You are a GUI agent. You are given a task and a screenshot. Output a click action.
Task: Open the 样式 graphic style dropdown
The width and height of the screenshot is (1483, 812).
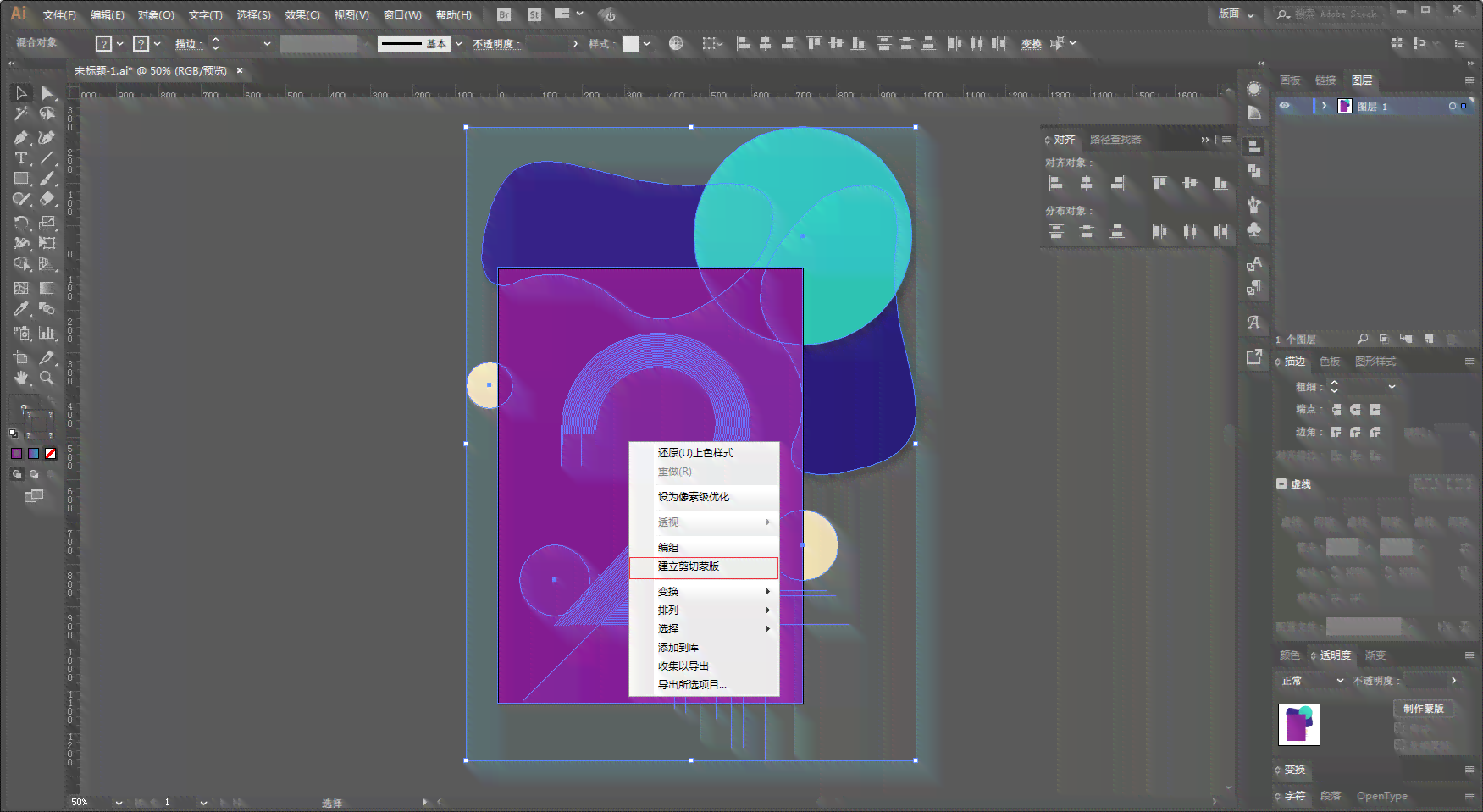[646, 44]
